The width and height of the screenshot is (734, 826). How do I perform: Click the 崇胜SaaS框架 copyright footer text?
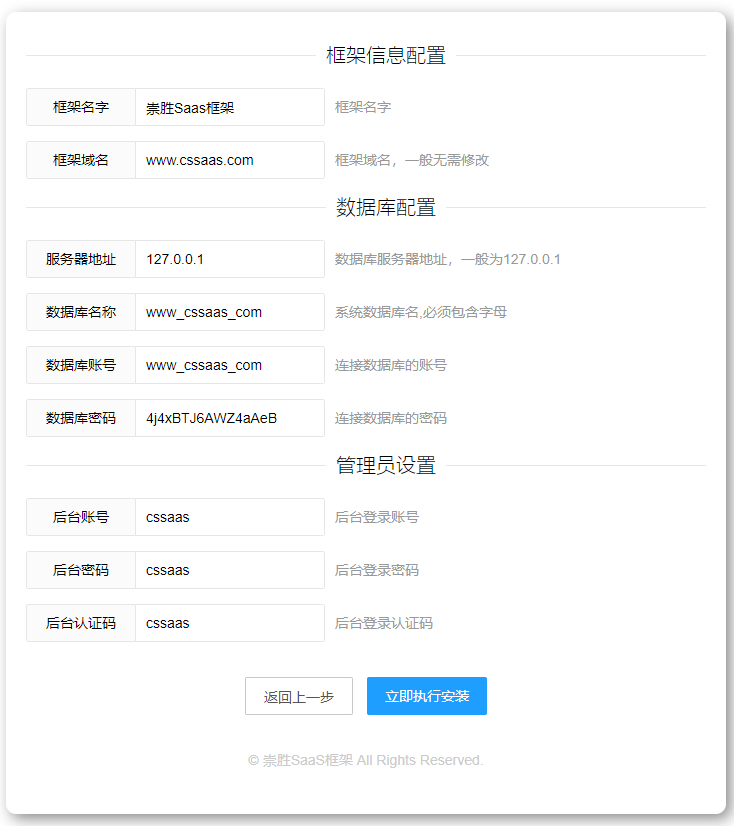(x=365, y=760)
